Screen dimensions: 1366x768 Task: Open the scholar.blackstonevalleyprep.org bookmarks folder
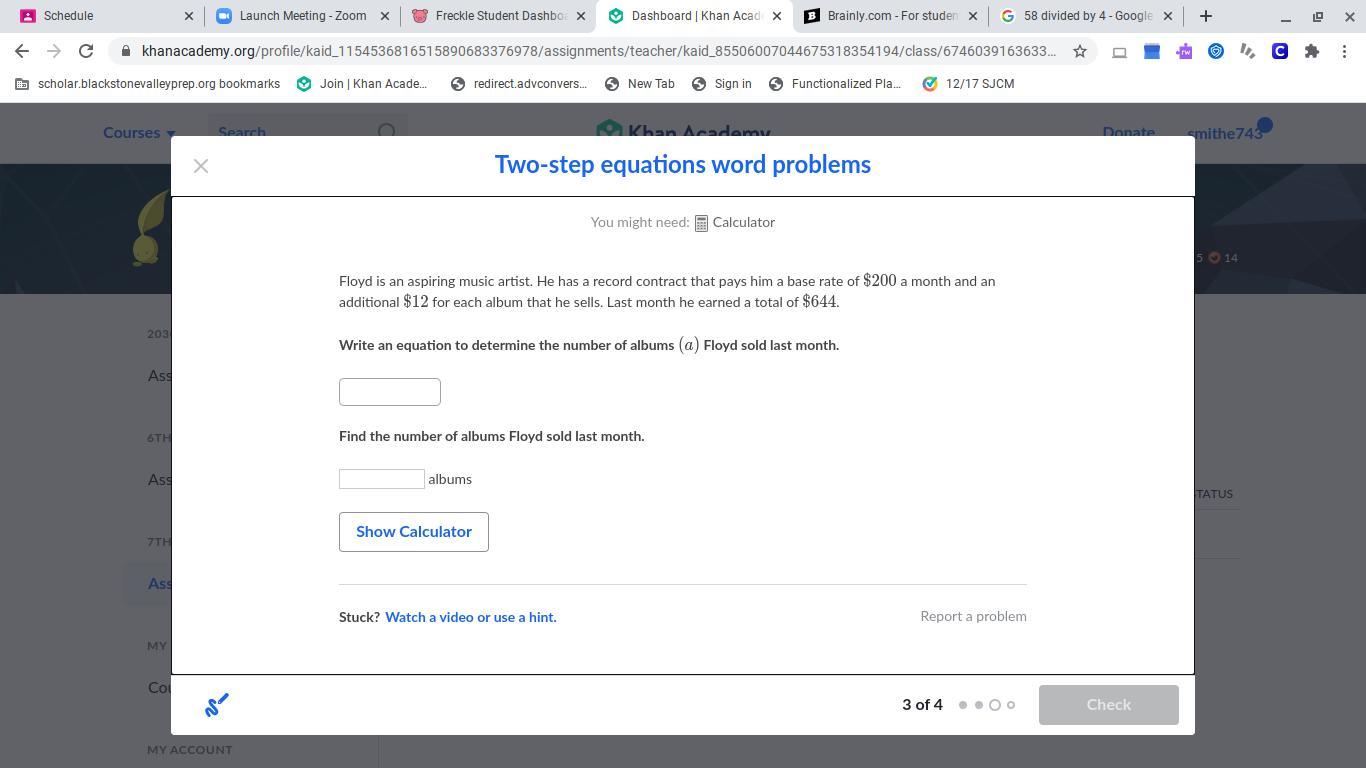point(148,84)
